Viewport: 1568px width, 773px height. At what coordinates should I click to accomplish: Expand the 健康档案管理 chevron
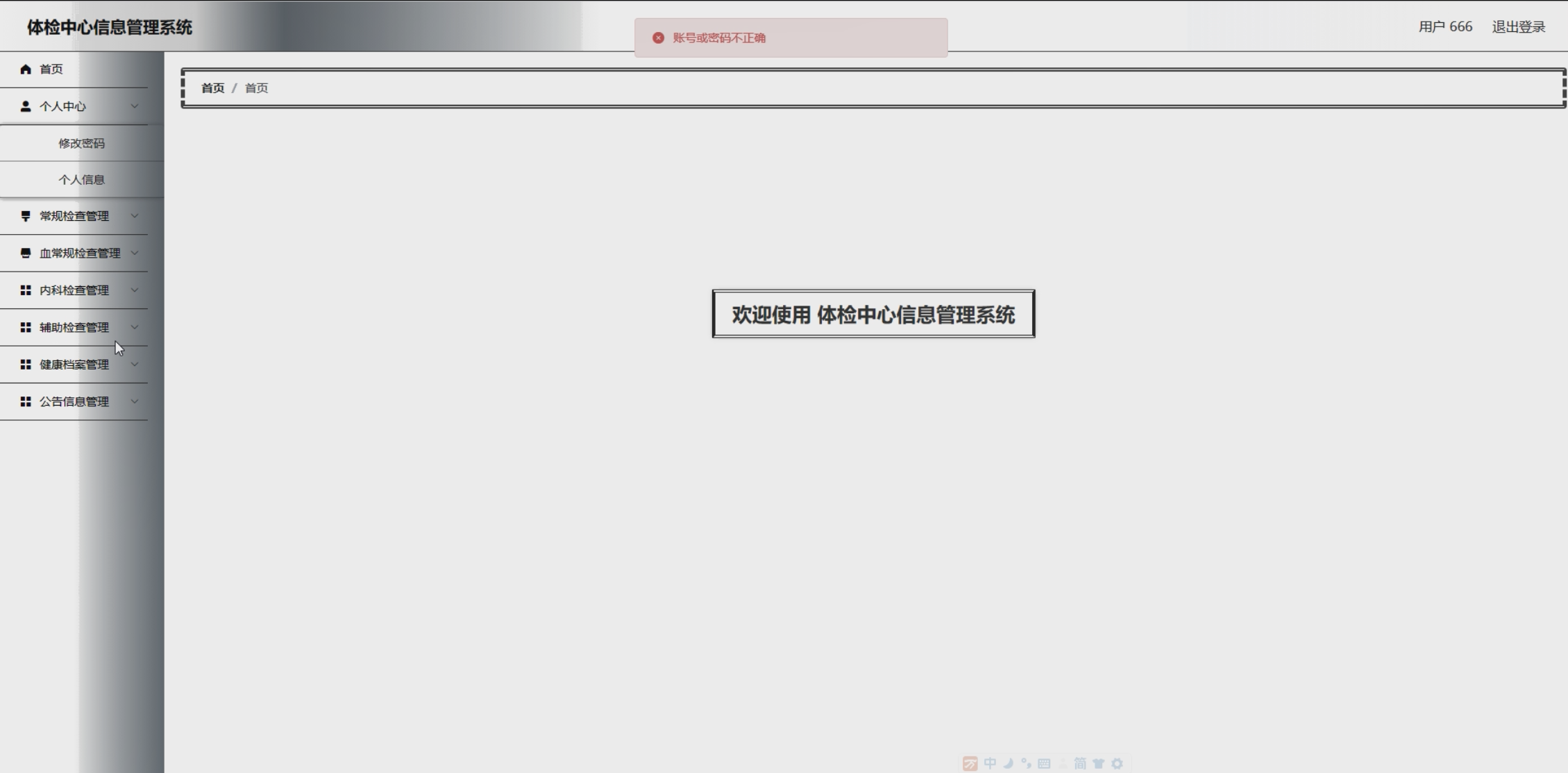click(135, 365)
